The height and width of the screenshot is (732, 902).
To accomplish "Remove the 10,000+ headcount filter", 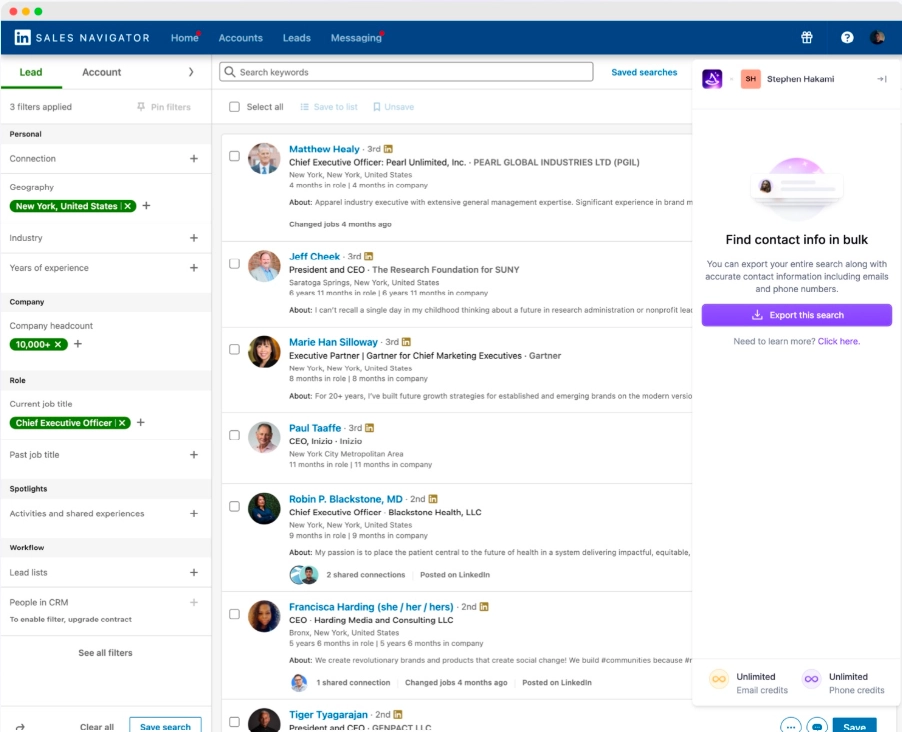I will pyautogui.click(x=58, y=344).
